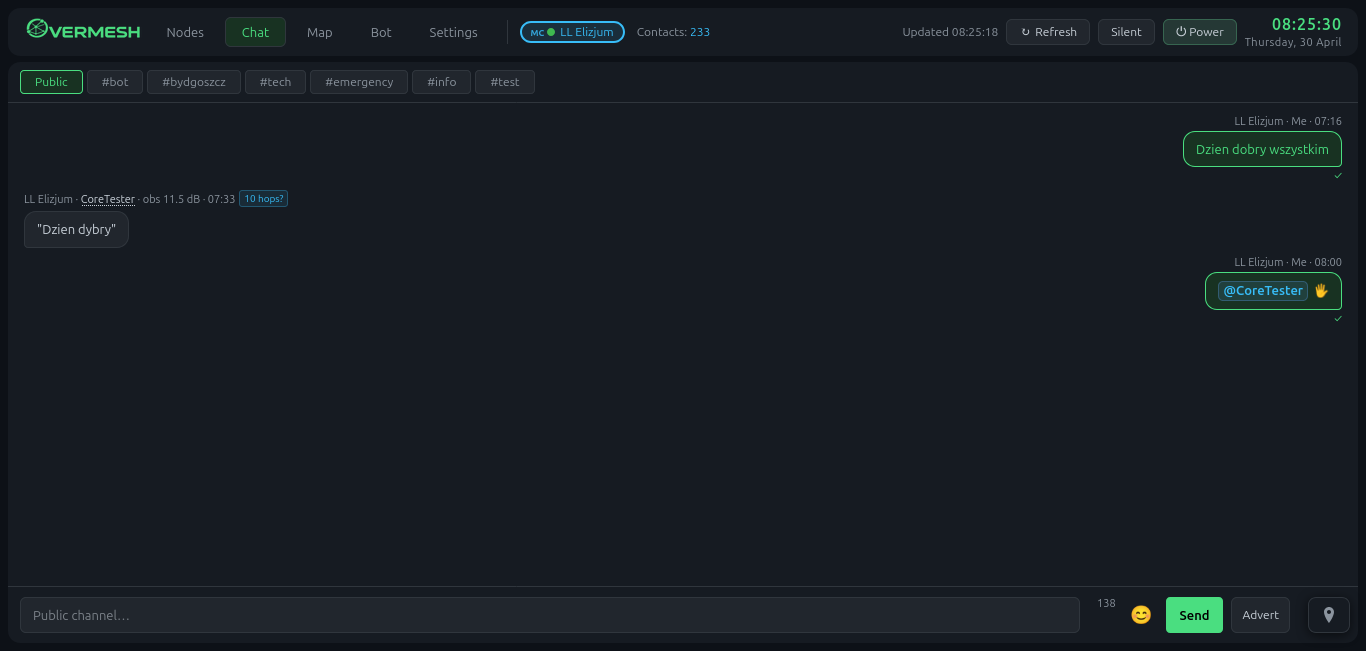Open Settings
The image size is (1366, 651).
pyautogui.click(x=453, y=32)
